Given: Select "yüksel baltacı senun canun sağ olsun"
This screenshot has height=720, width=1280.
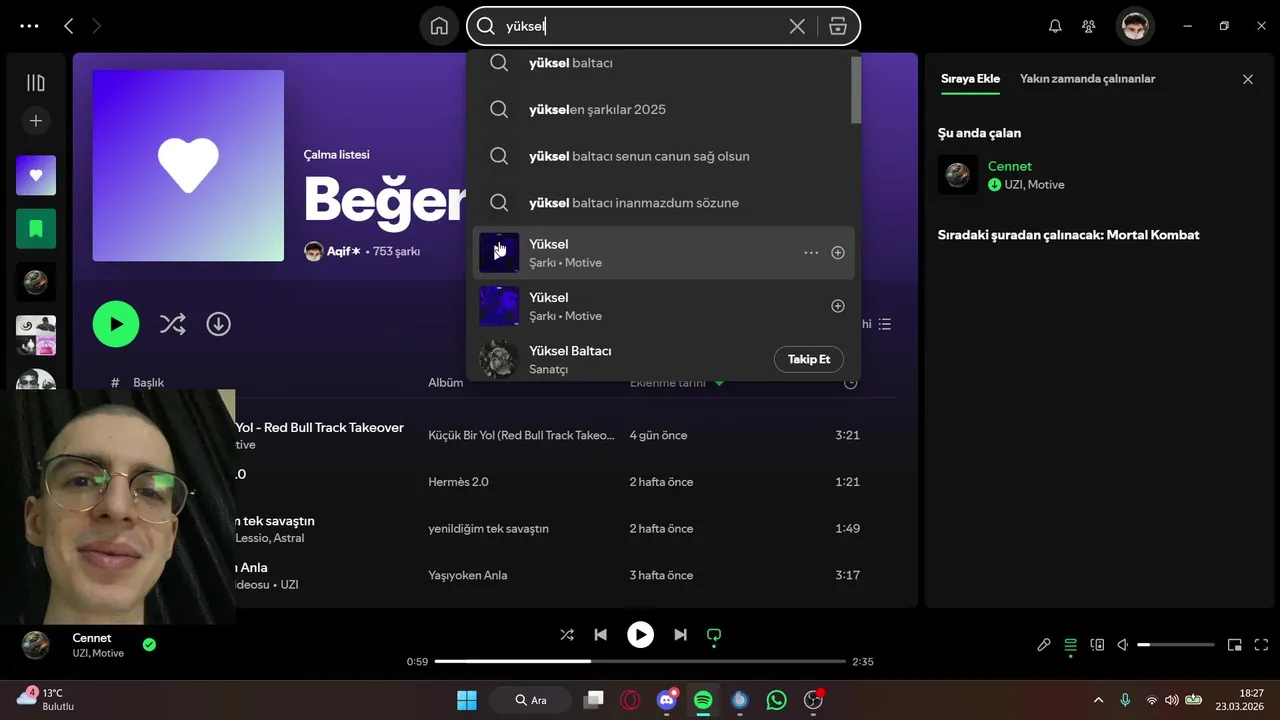Looking at the screenshot, I should coord(639,156).
